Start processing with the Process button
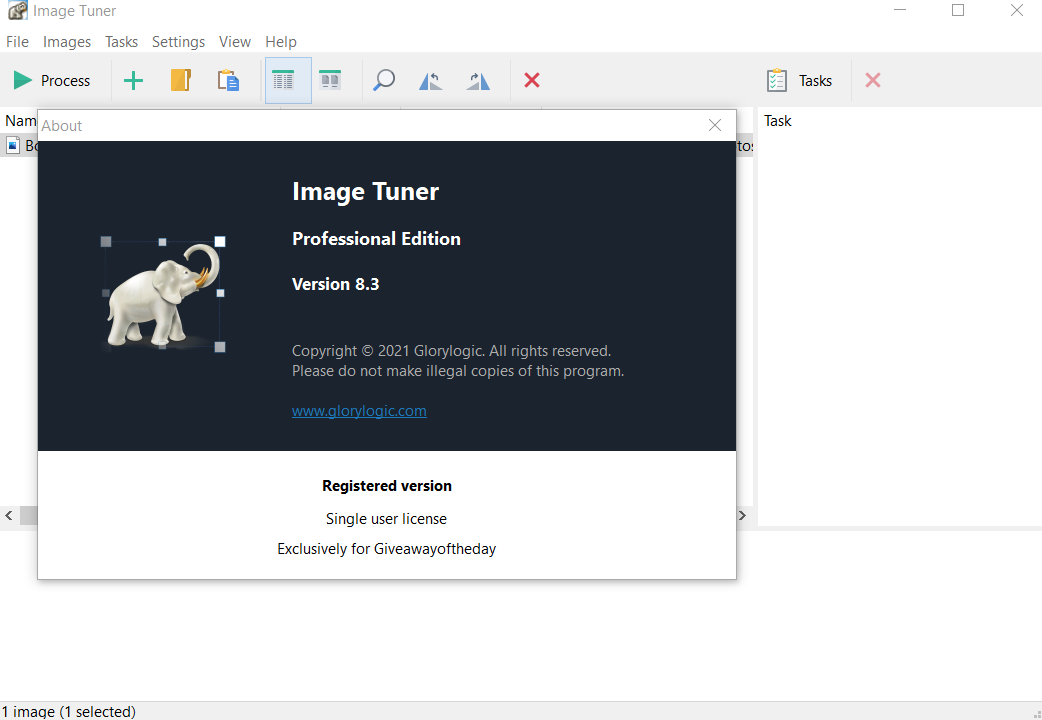Viewport: 1042px width, 720px height. point(52,80)
